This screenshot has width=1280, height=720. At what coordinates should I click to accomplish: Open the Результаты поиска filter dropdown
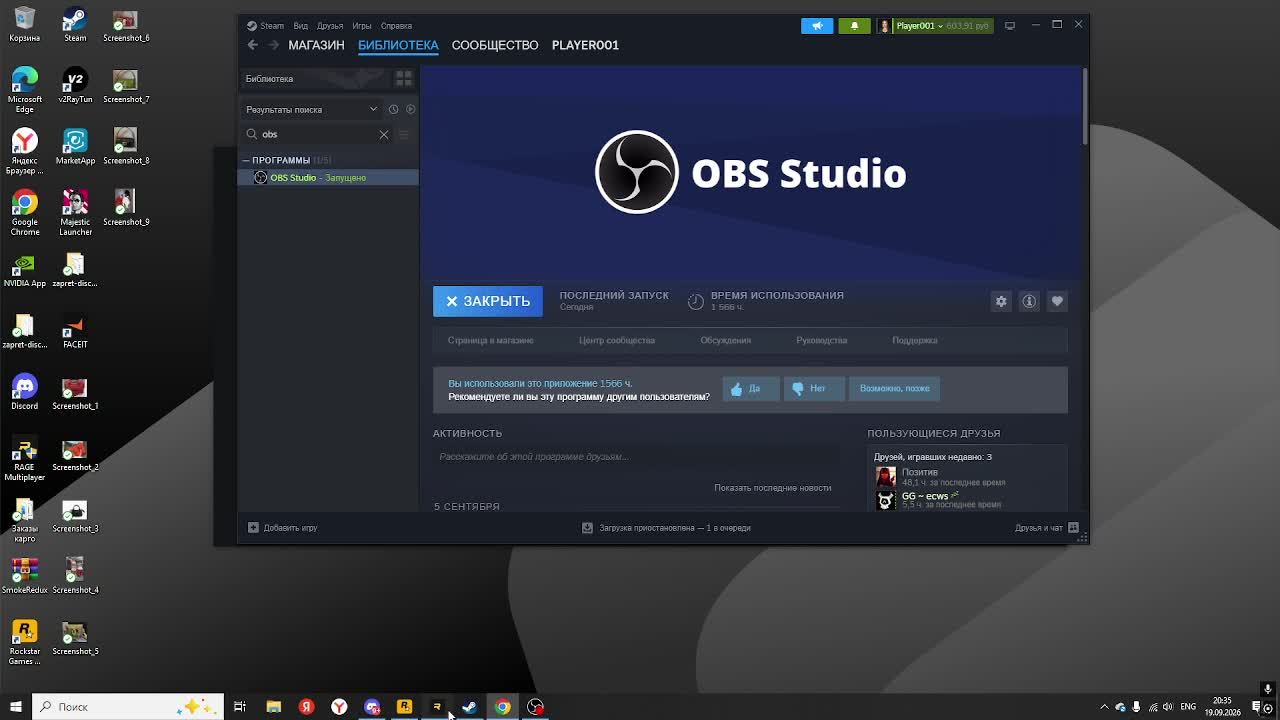[312, 109]
